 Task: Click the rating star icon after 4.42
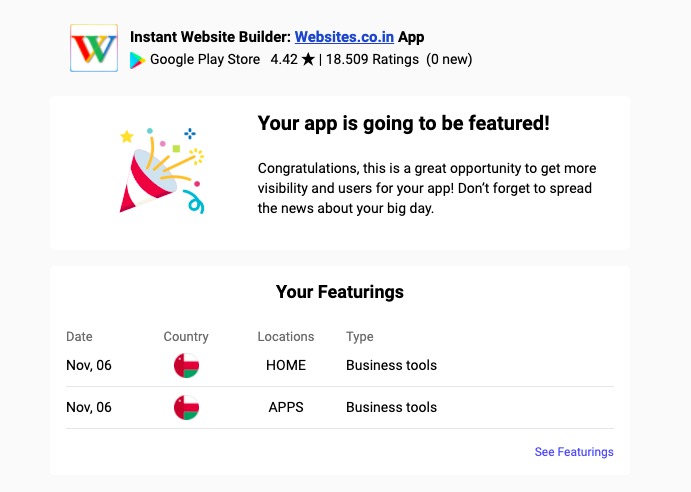point(308,59)
